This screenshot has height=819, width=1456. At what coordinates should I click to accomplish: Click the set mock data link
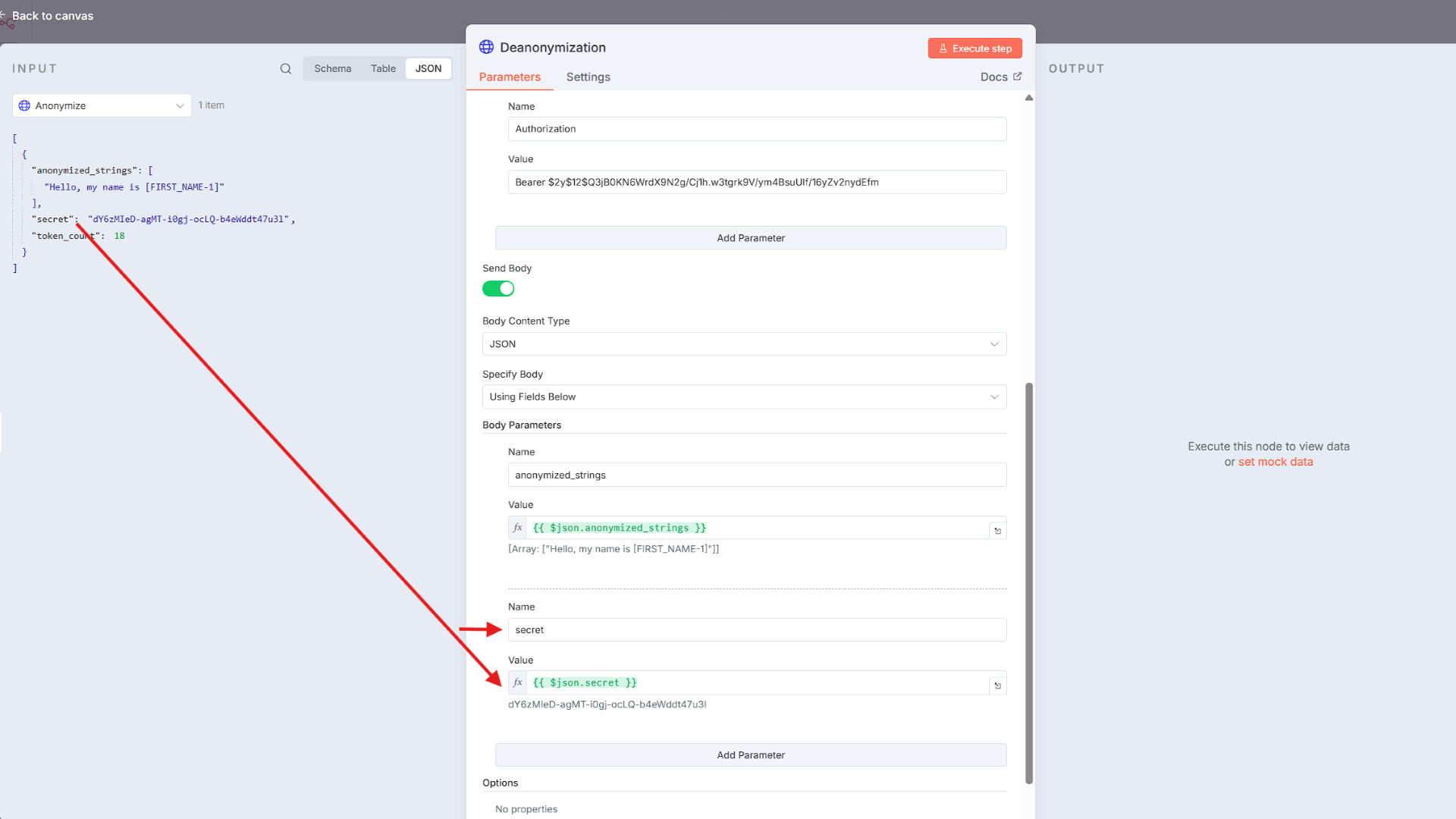(1276, 462)
